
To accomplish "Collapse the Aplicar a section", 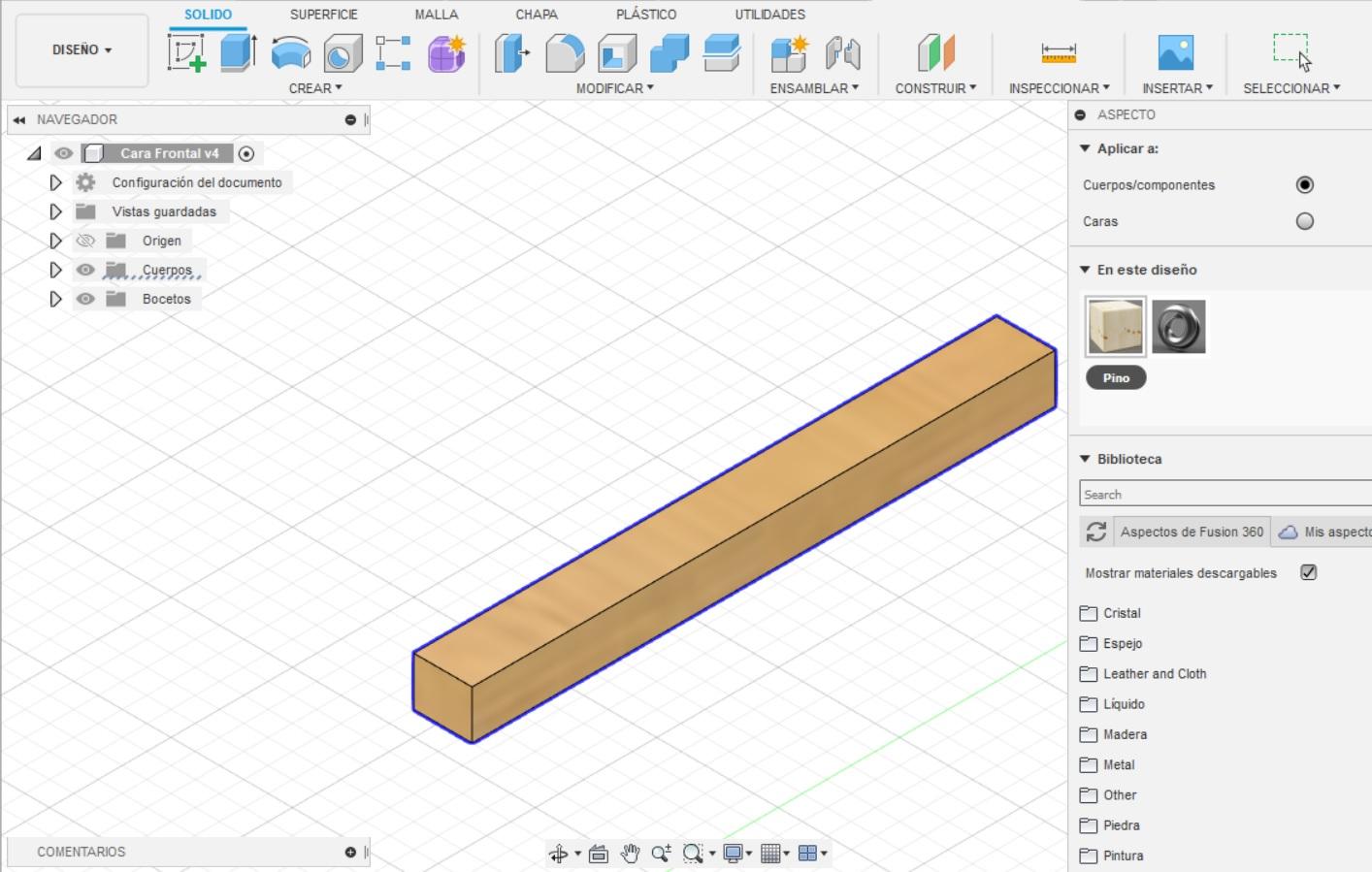I will 1086,148.
